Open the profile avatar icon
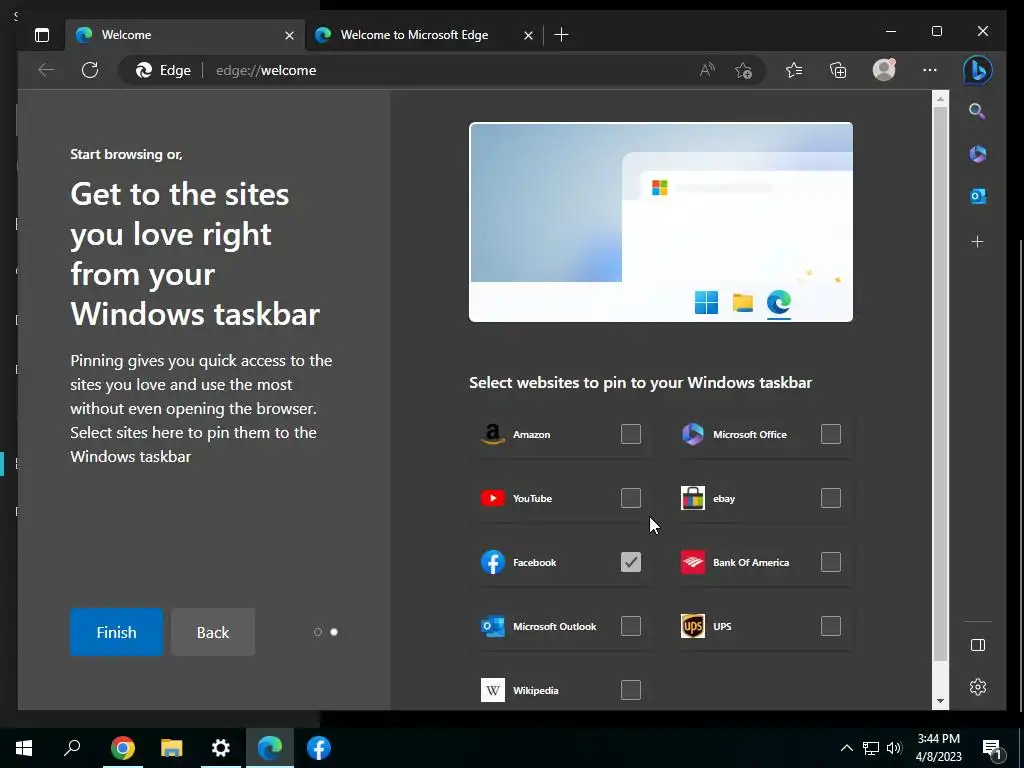This screenshot has height=768, width=1024. pyautogui.click(x=884, y=70)
